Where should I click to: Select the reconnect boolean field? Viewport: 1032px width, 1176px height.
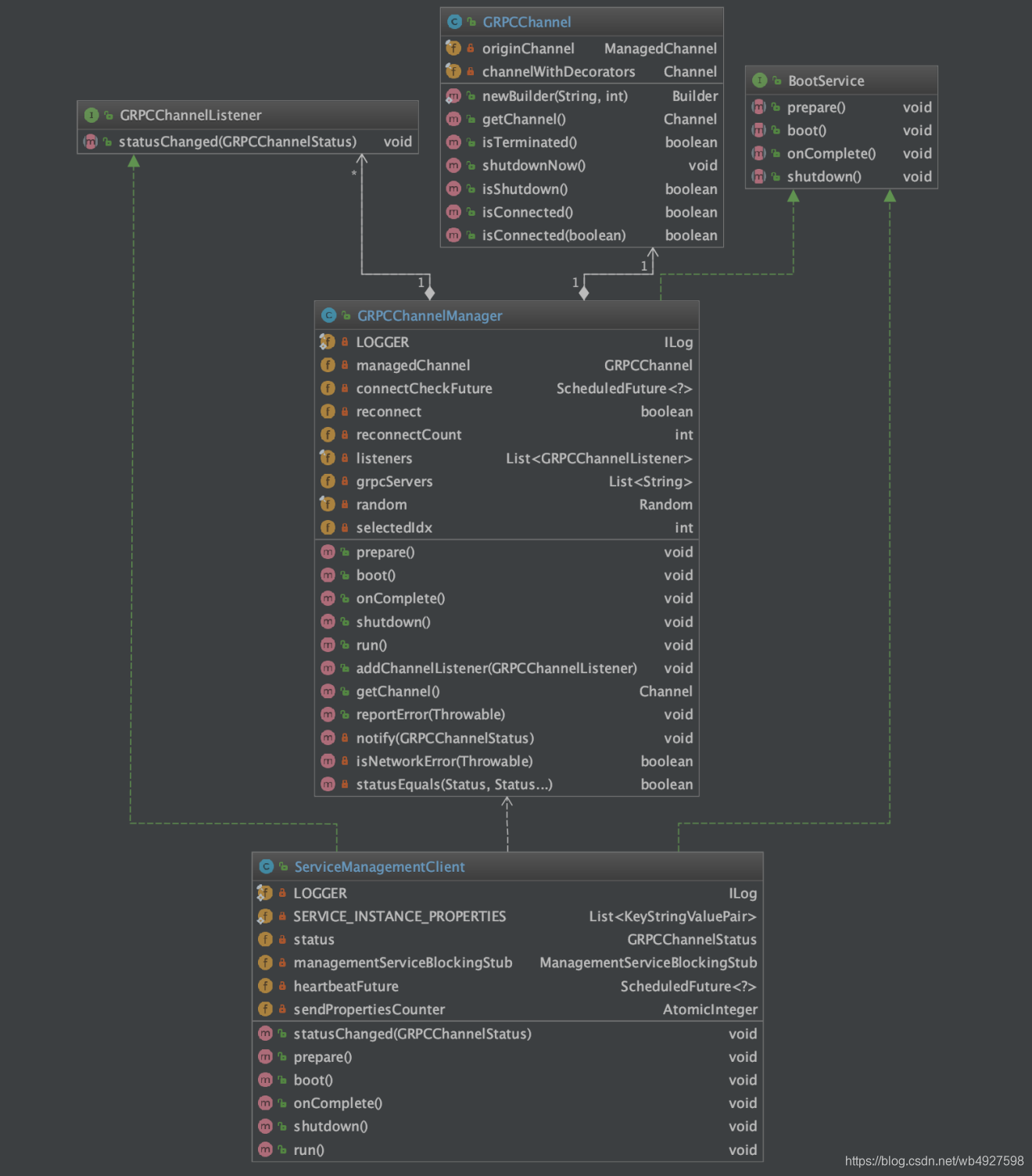507,411
